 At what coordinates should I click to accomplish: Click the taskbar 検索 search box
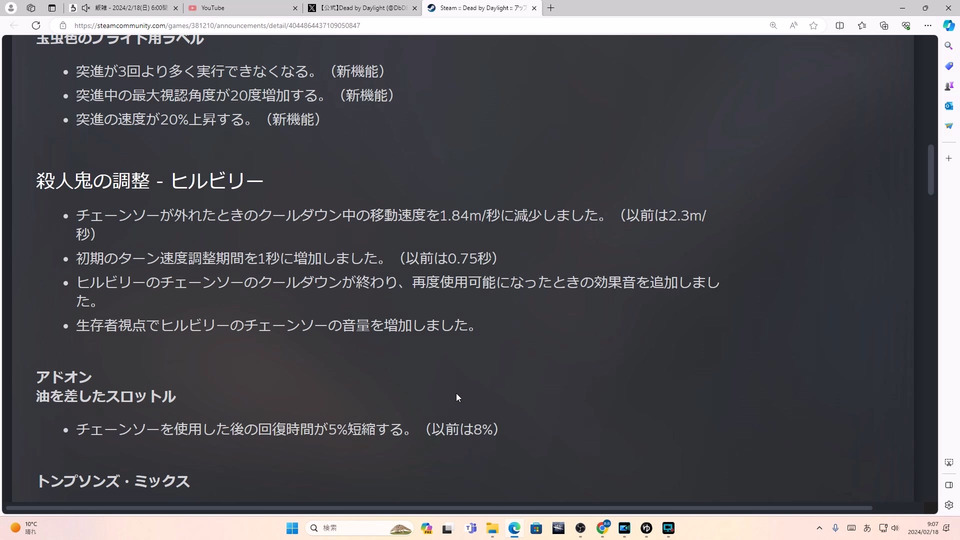pyautogui.click(x=359, y=528)
